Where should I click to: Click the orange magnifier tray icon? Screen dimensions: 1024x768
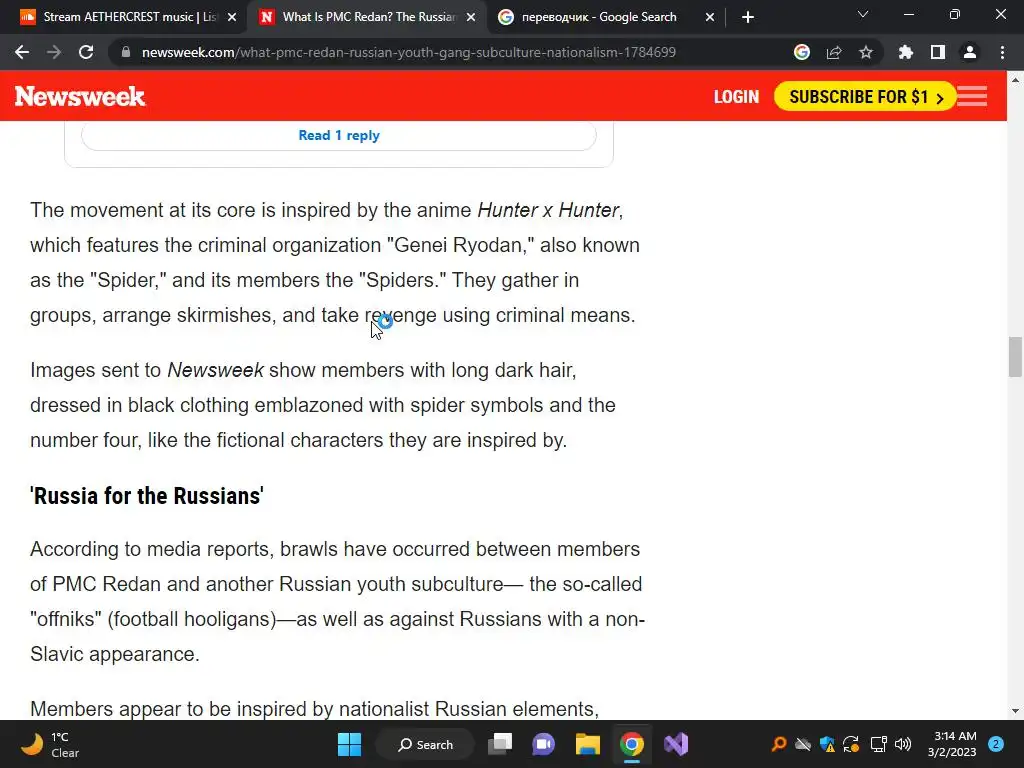tap(778, 744)
